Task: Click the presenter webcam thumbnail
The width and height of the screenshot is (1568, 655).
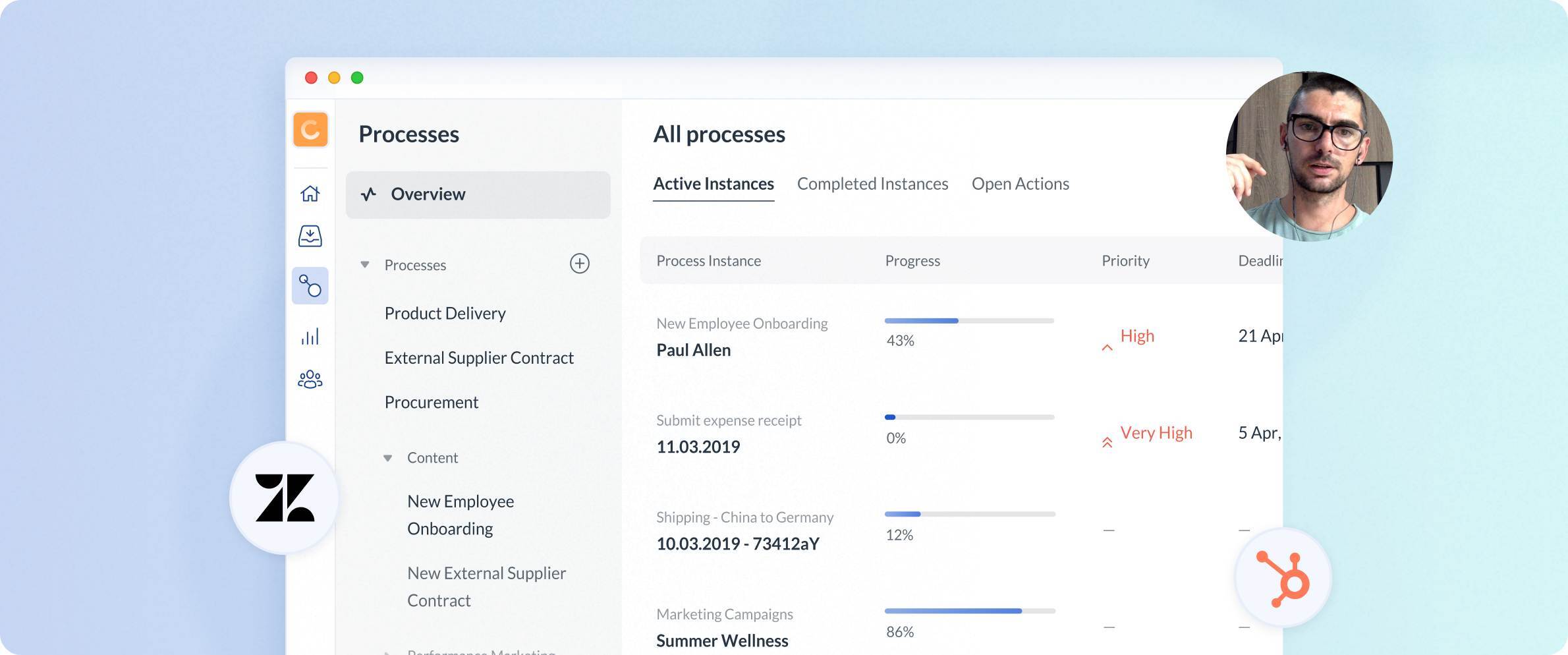Action: [x=1309, y=156]
